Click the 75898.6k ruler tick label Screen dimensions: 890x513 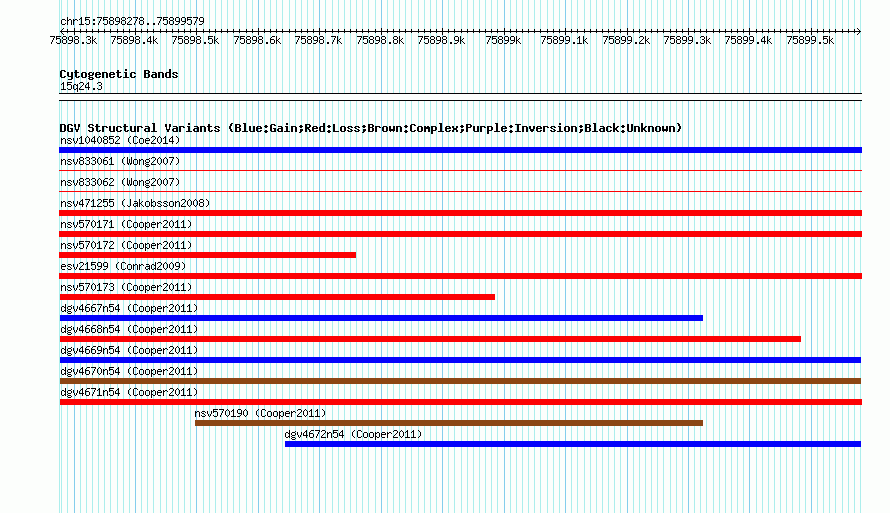(257, 40)
